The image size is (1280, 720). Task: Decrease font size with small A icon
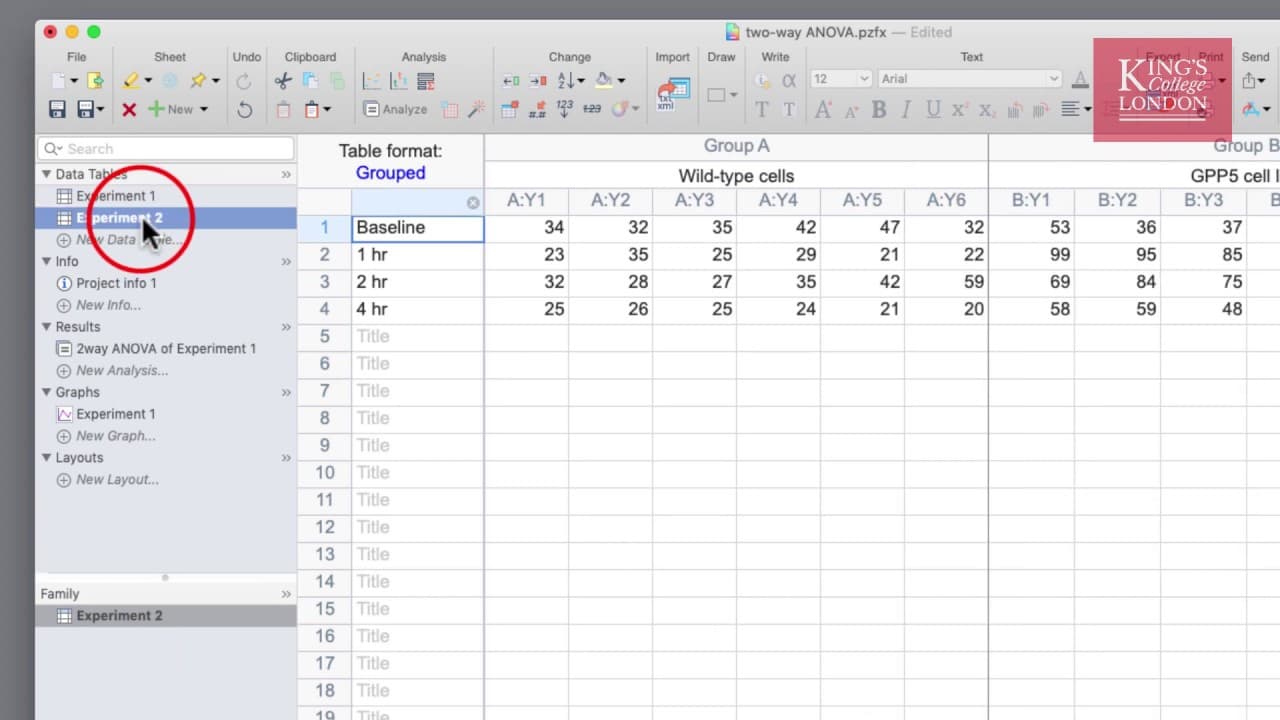(852, 110)
